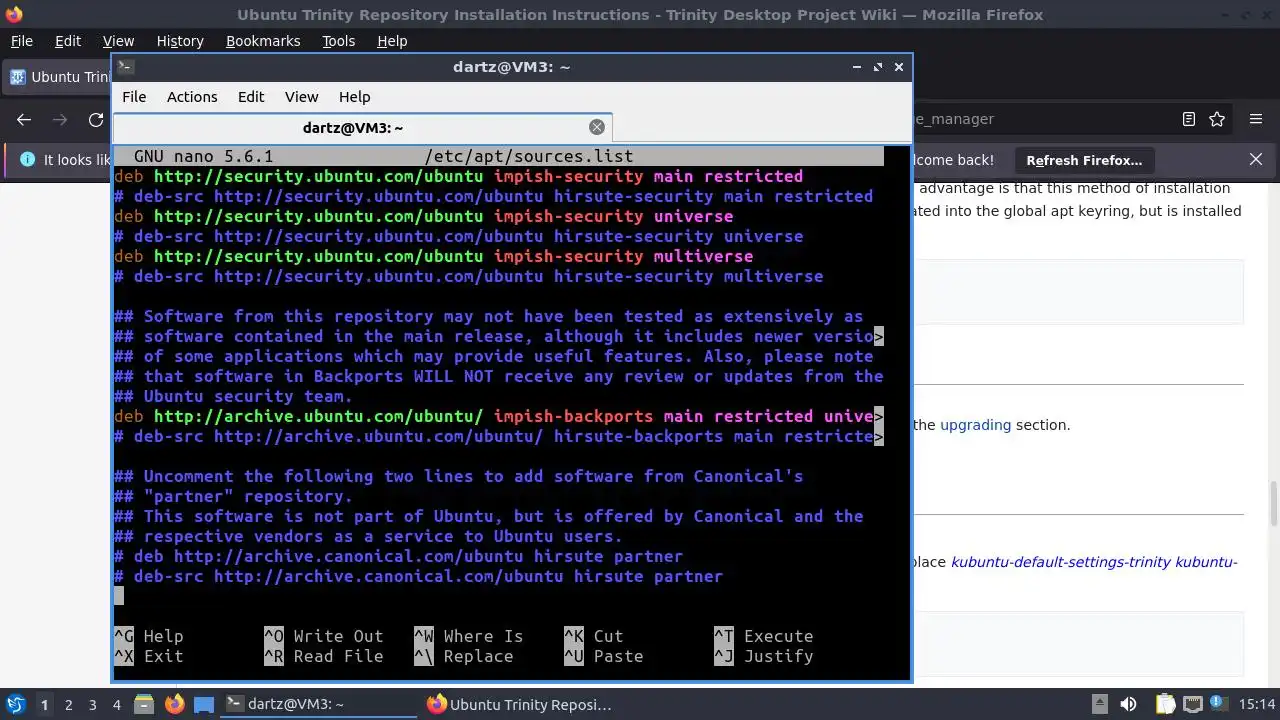The height and width of the screenshot is (720, 1280).
Task: Click ^J Justify nano shortcut
Action: (x=764, y=656)
